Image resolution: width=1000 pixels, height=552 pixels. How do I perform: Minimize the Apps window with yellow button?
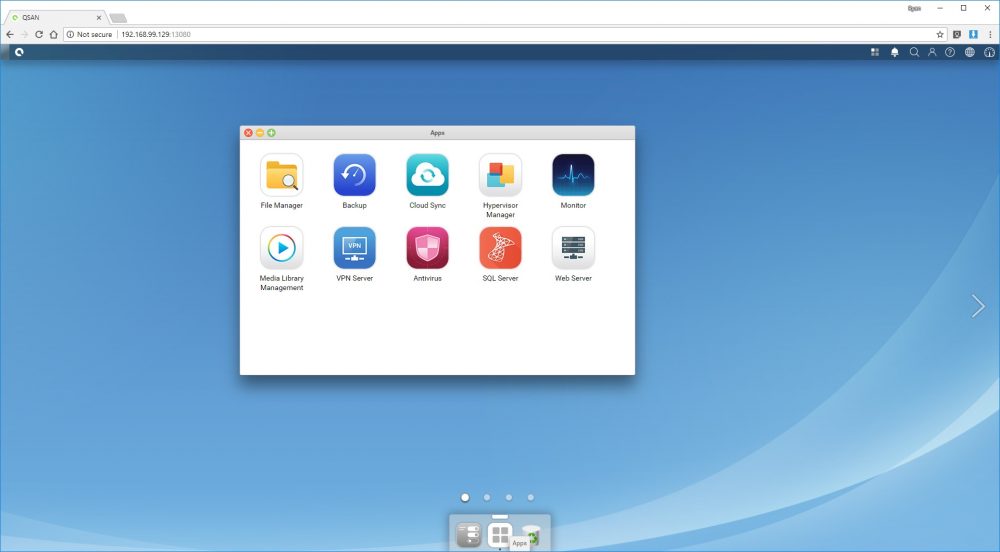(260, 133)
